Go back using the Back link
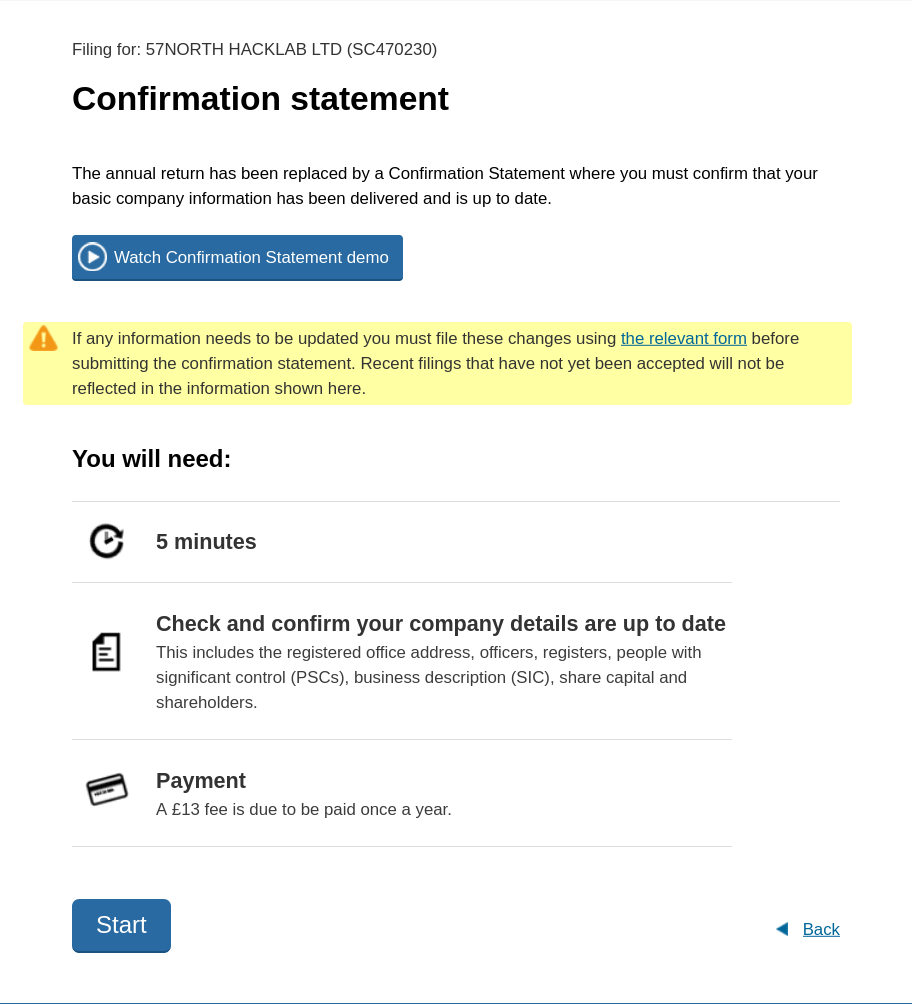The height and width of the screenshot is (1004, 912). tap(821, 929)
